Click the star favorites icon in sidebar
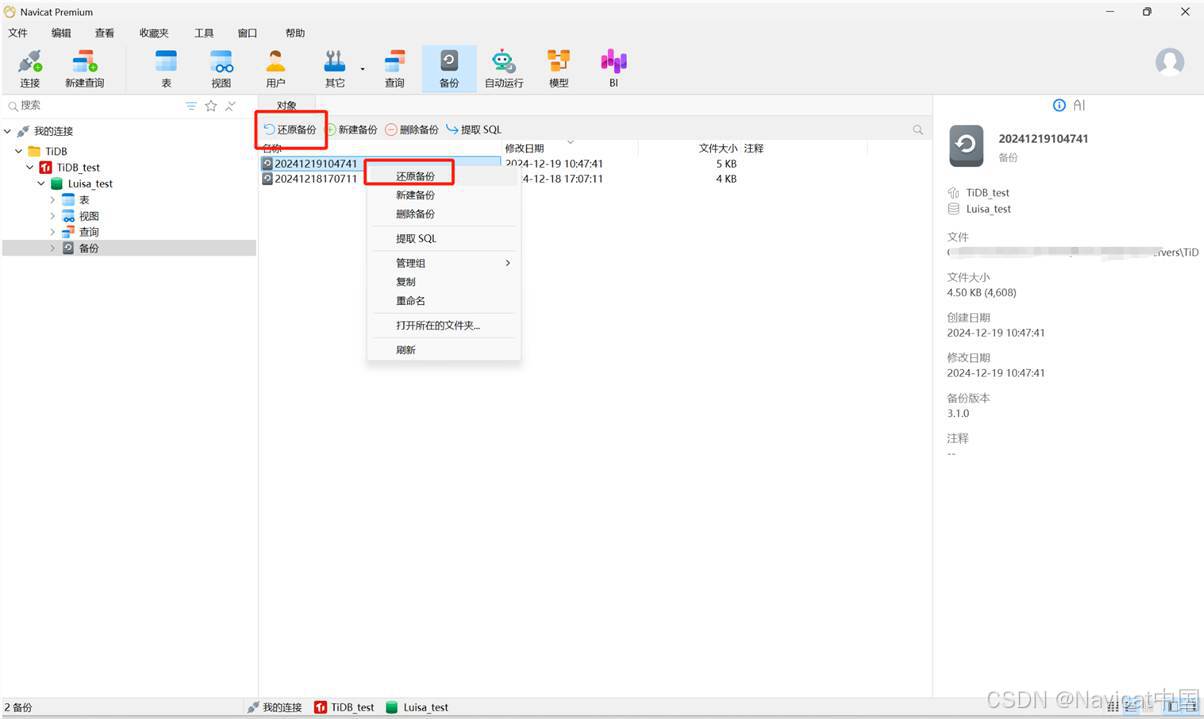 click(x=211, y=106)
